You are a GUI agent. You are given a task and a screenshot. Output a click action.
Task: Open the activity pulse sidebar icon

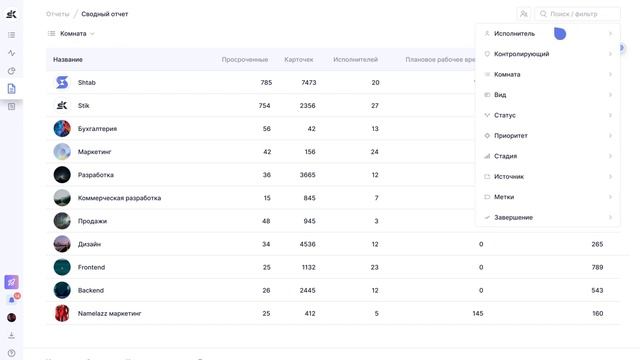click(11, 53)
